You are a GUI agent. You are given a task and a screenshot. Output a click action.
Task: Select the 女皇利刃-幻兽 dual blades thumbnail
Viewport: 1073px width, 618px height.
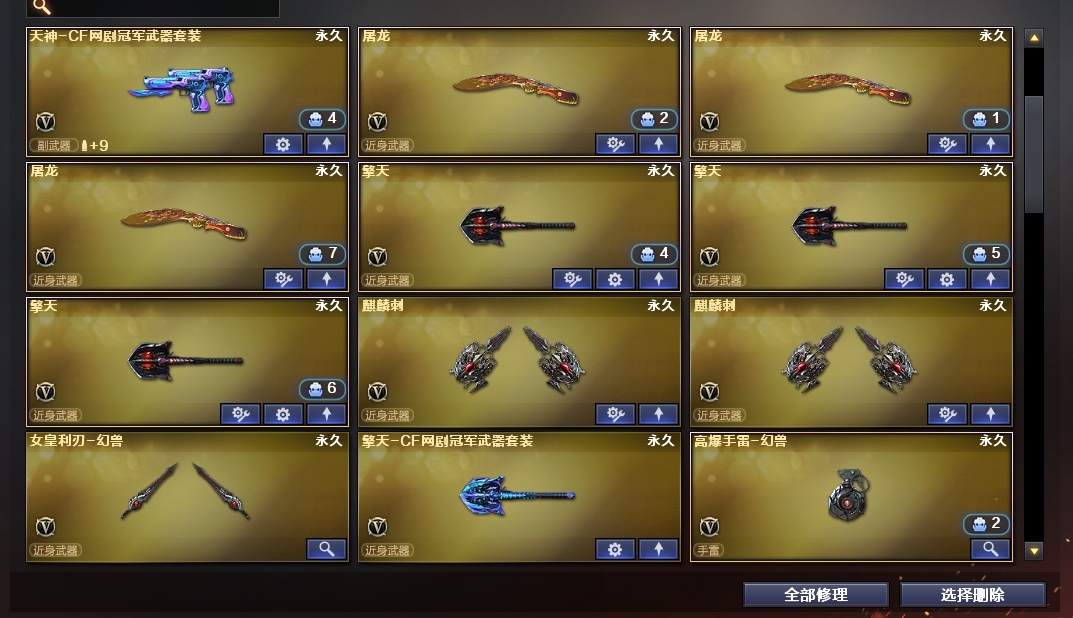185,491
